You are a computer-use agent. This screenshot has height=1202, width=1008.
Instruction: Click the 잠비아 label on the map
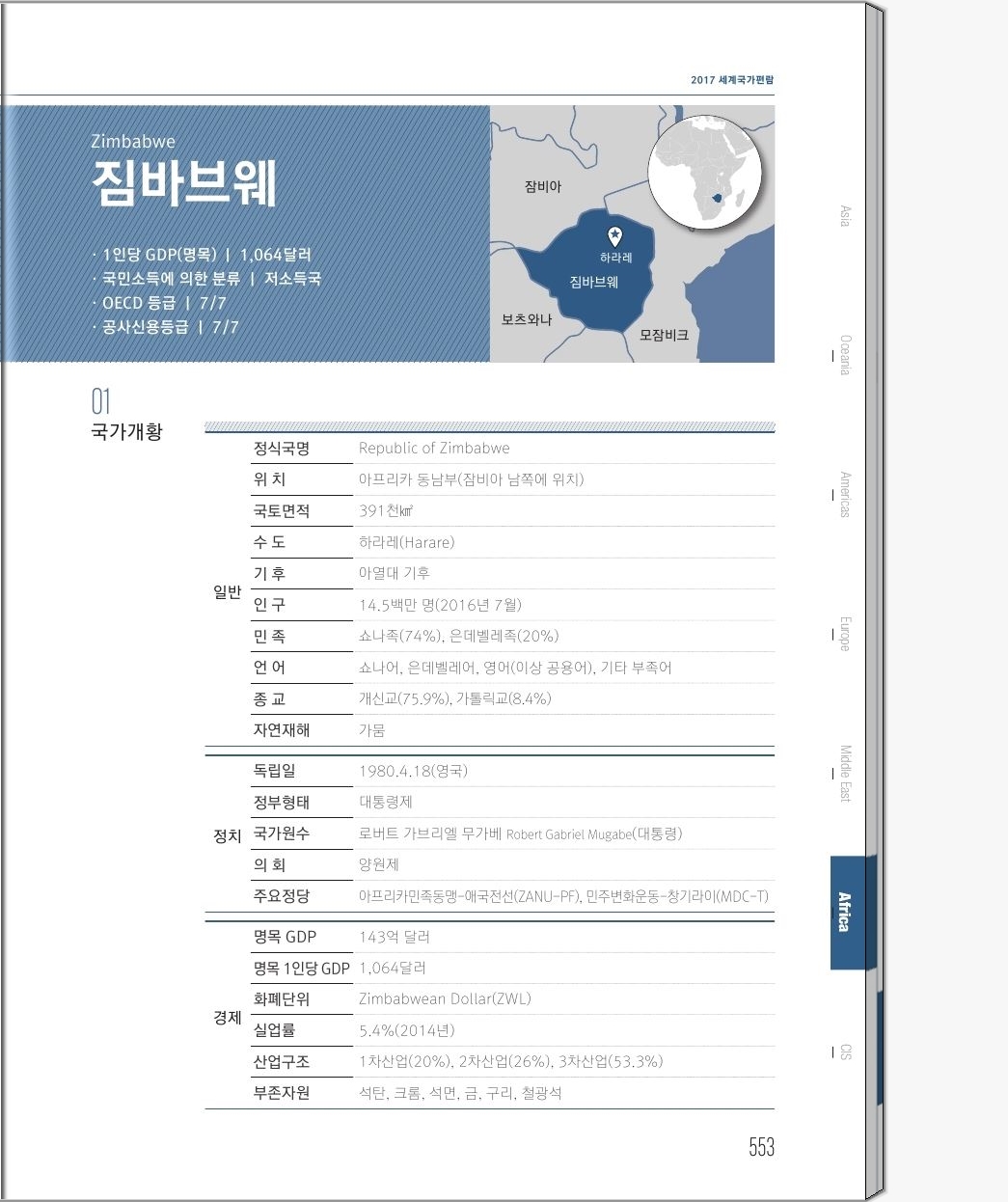pyautogui.click(x=542, y=186)
